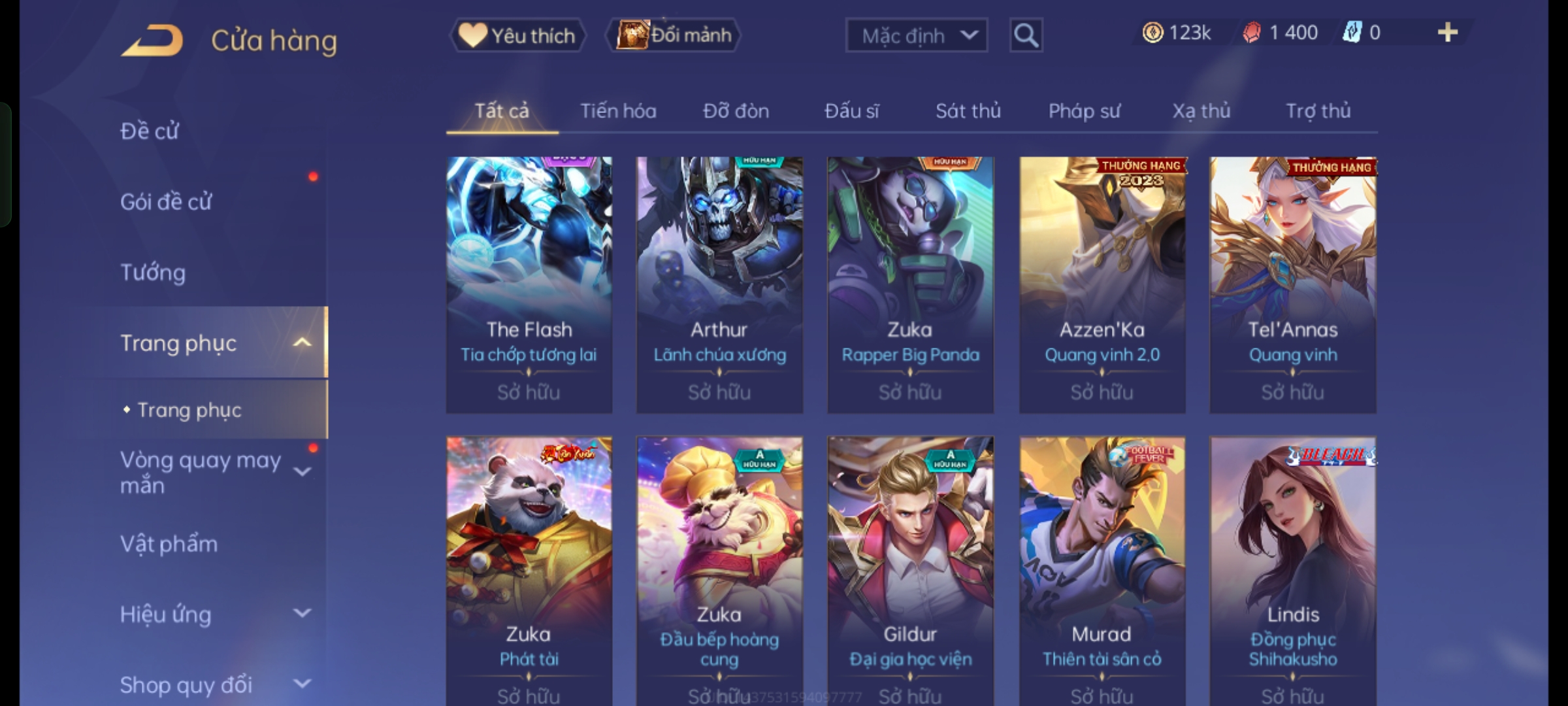Image resolution: width=1568 pixels, height=706 pixels.
Task: Select the Tiến hóa tab
Action: click(618, 111)
